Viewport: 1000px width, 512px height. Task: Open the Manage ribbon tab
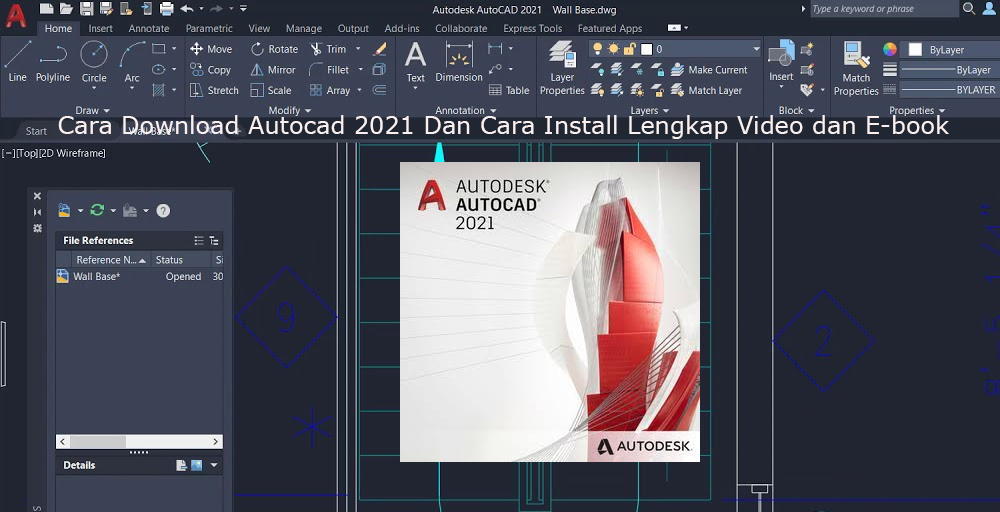pos(304,28)
